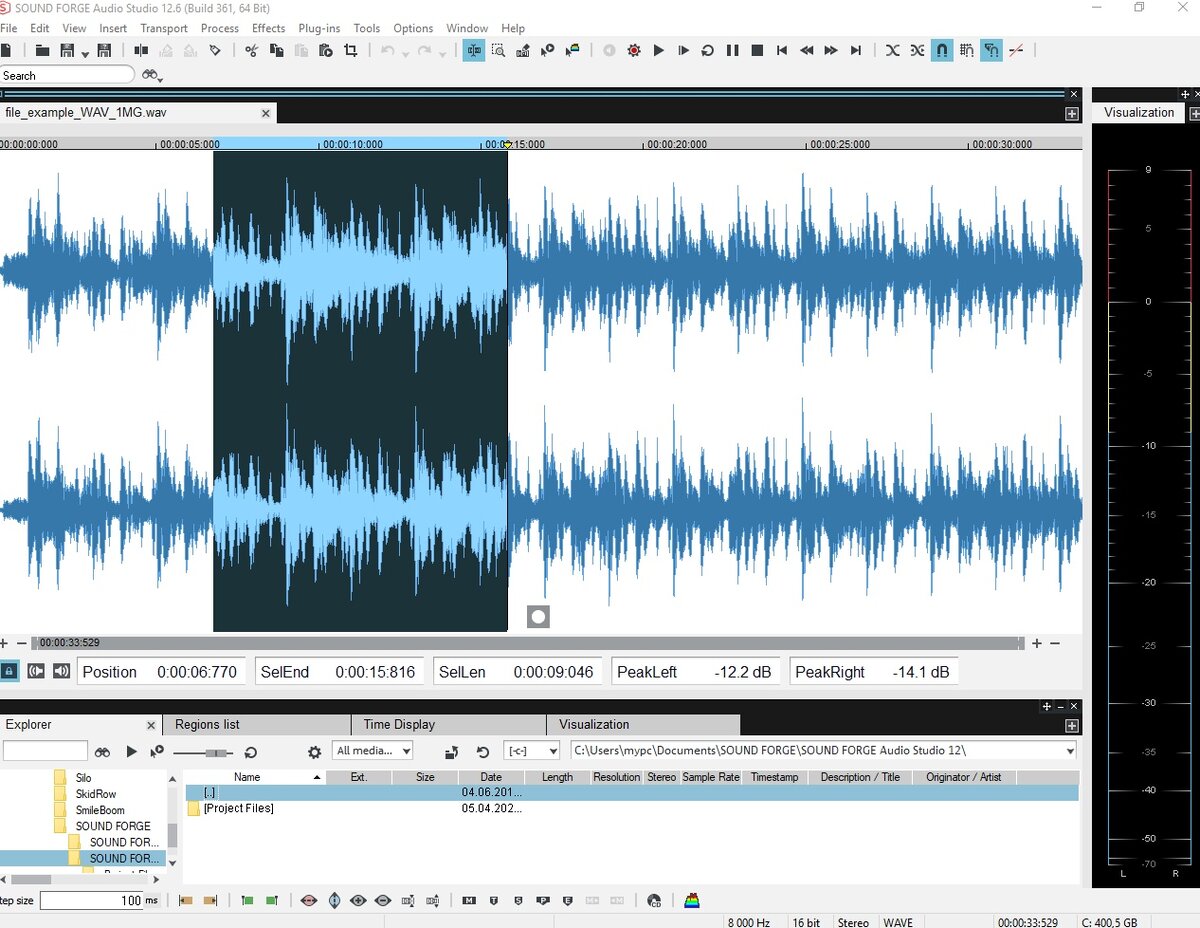Click the Play from cursor button
Viewport: 1200px width, 928px height.
click(683, 50)
